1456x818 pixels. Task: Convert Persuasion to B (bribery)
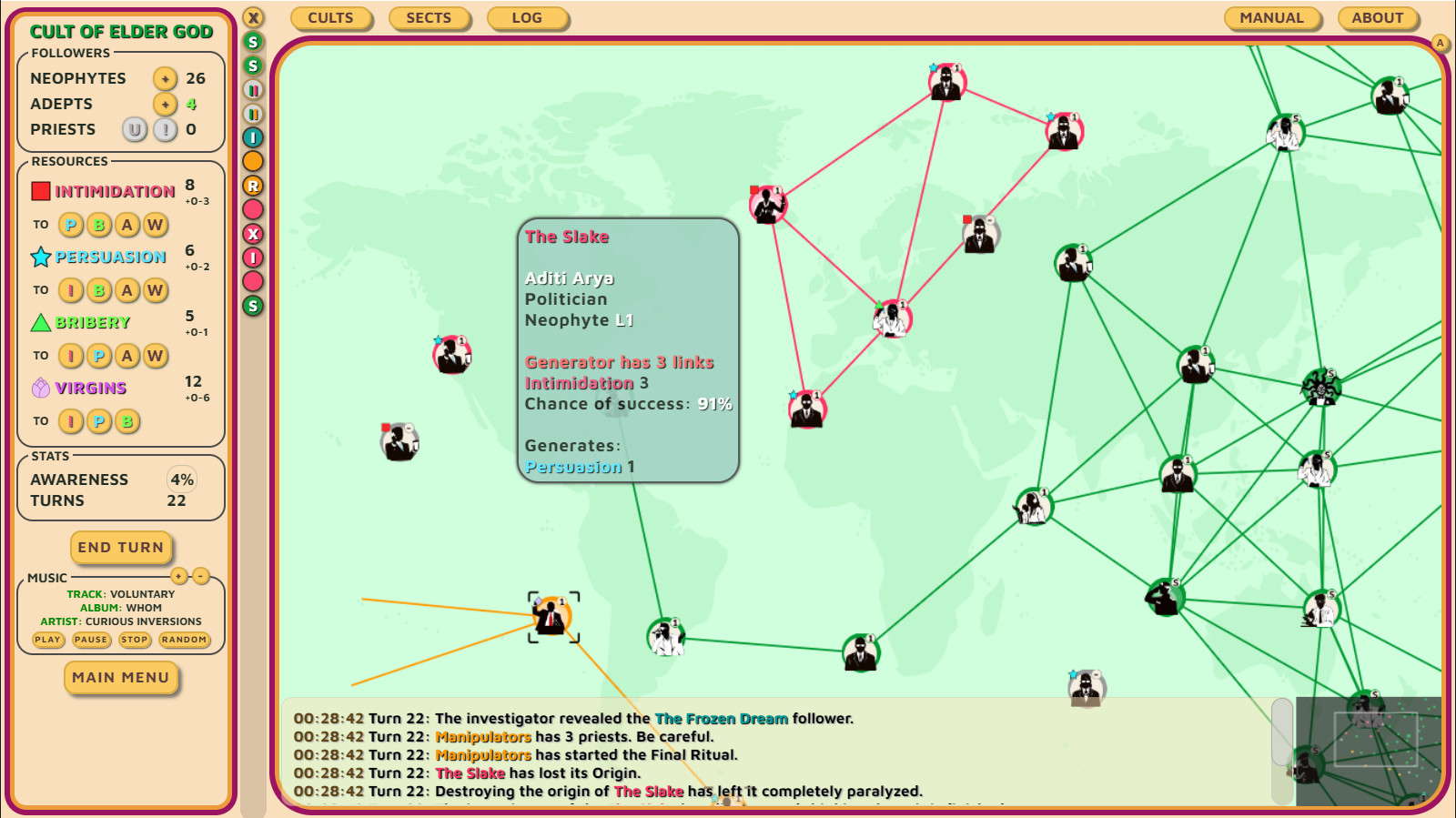(x=99, y=290)
